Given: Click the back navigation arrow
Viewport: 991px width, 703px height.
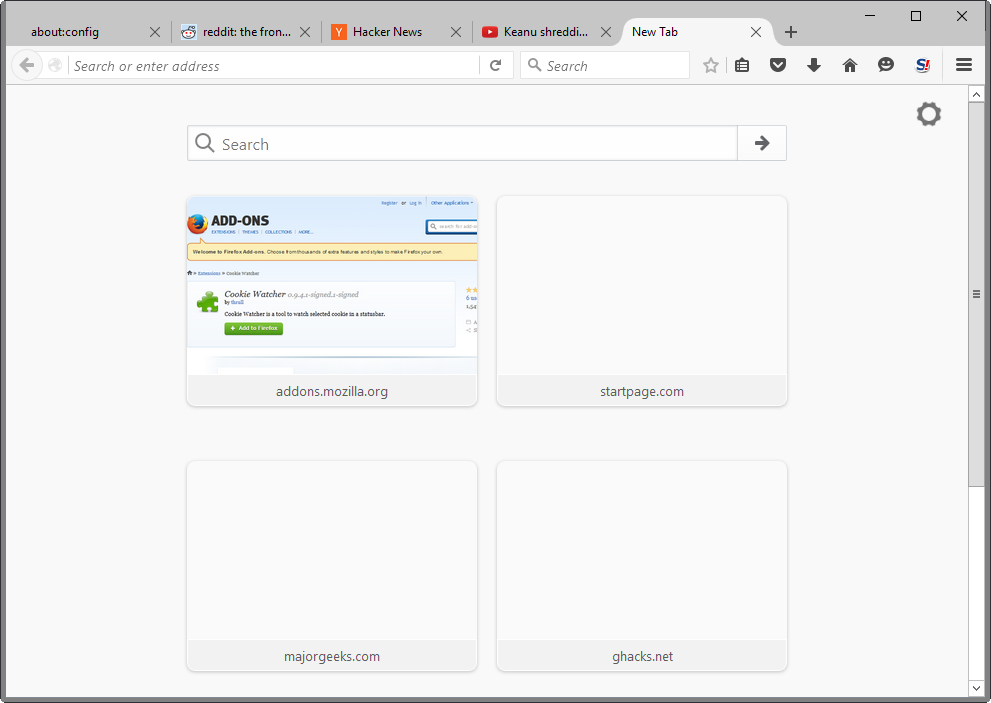Looking at the screenshot, I should pos(27,65).
